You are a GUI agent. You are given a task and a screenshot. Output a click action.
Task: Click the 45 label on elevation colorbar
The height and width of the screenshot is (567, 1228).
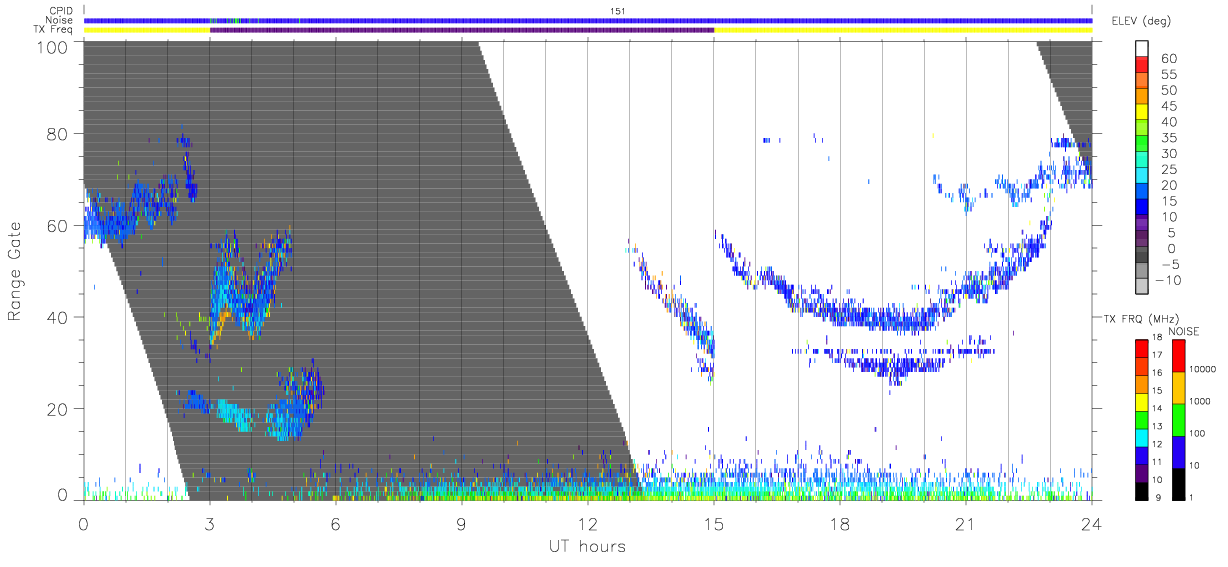(1167, 106)
